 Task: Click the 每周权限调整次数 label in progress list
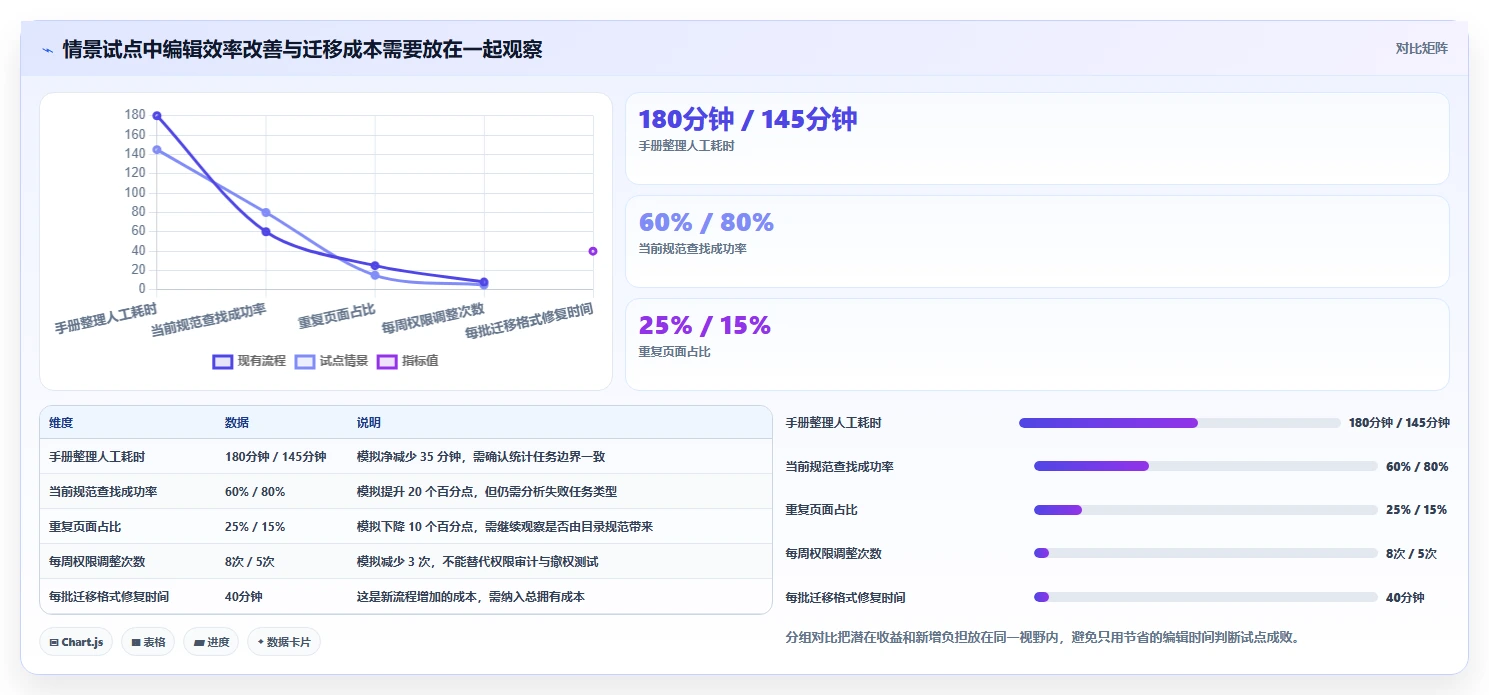click(834, 553)
